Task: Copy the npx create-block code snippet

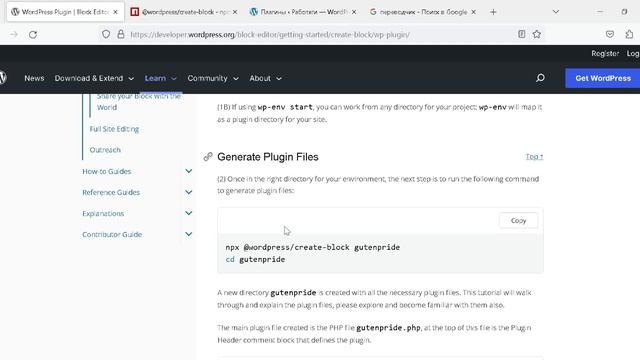Action: pyautogui.click(x=518, y=220)
